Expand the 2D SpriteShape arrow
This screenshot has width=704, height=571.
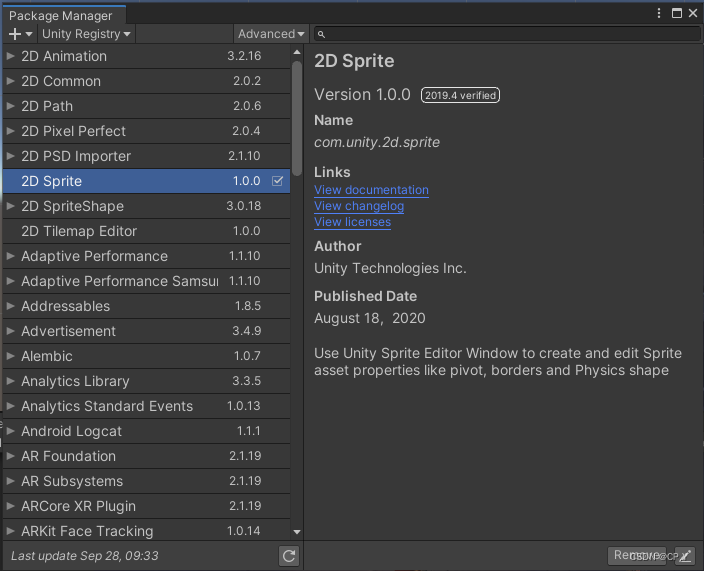10,206
